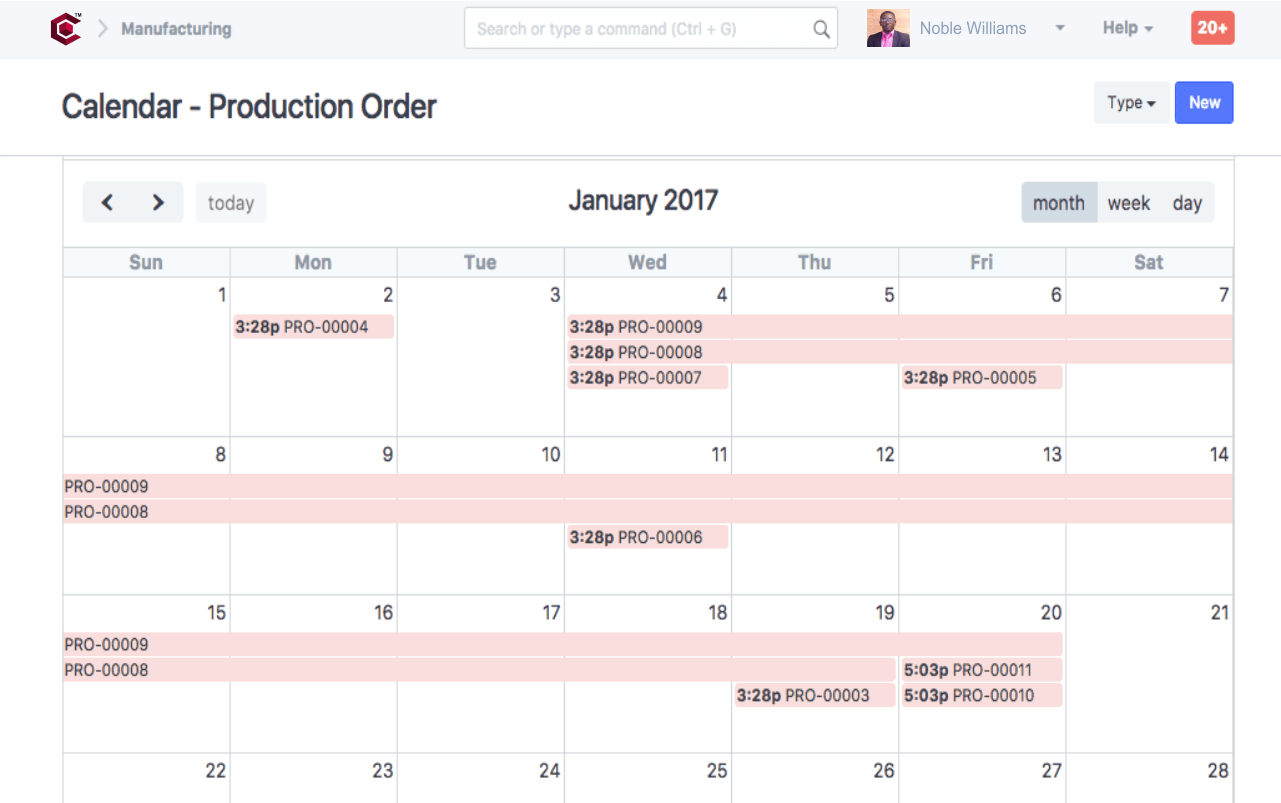1281x803 pixels.
Task: Switch calendar to week view
Action: point(1129,202)
